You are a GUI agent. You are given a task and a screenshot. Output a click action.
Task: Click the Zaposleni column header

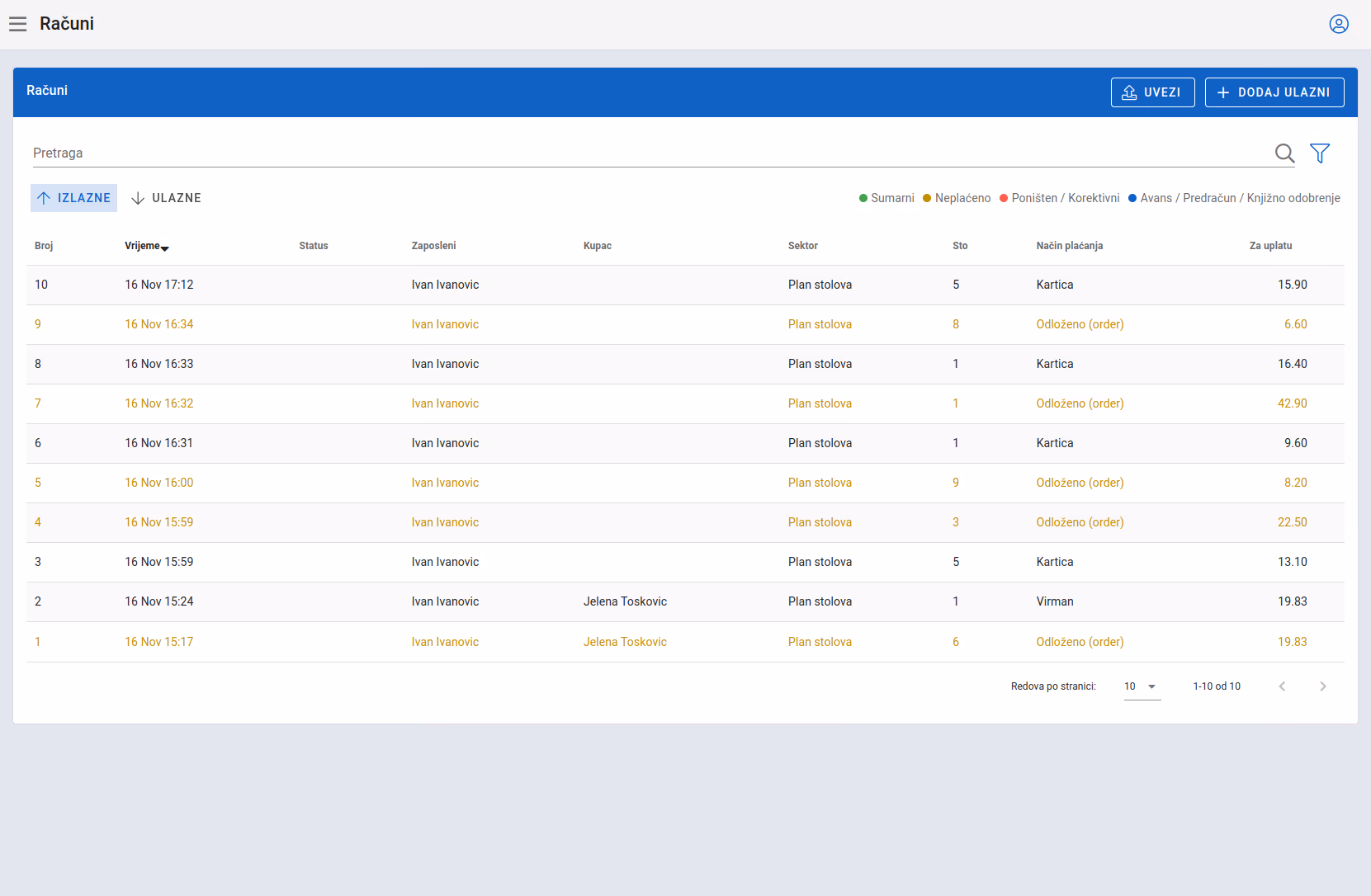433,246
